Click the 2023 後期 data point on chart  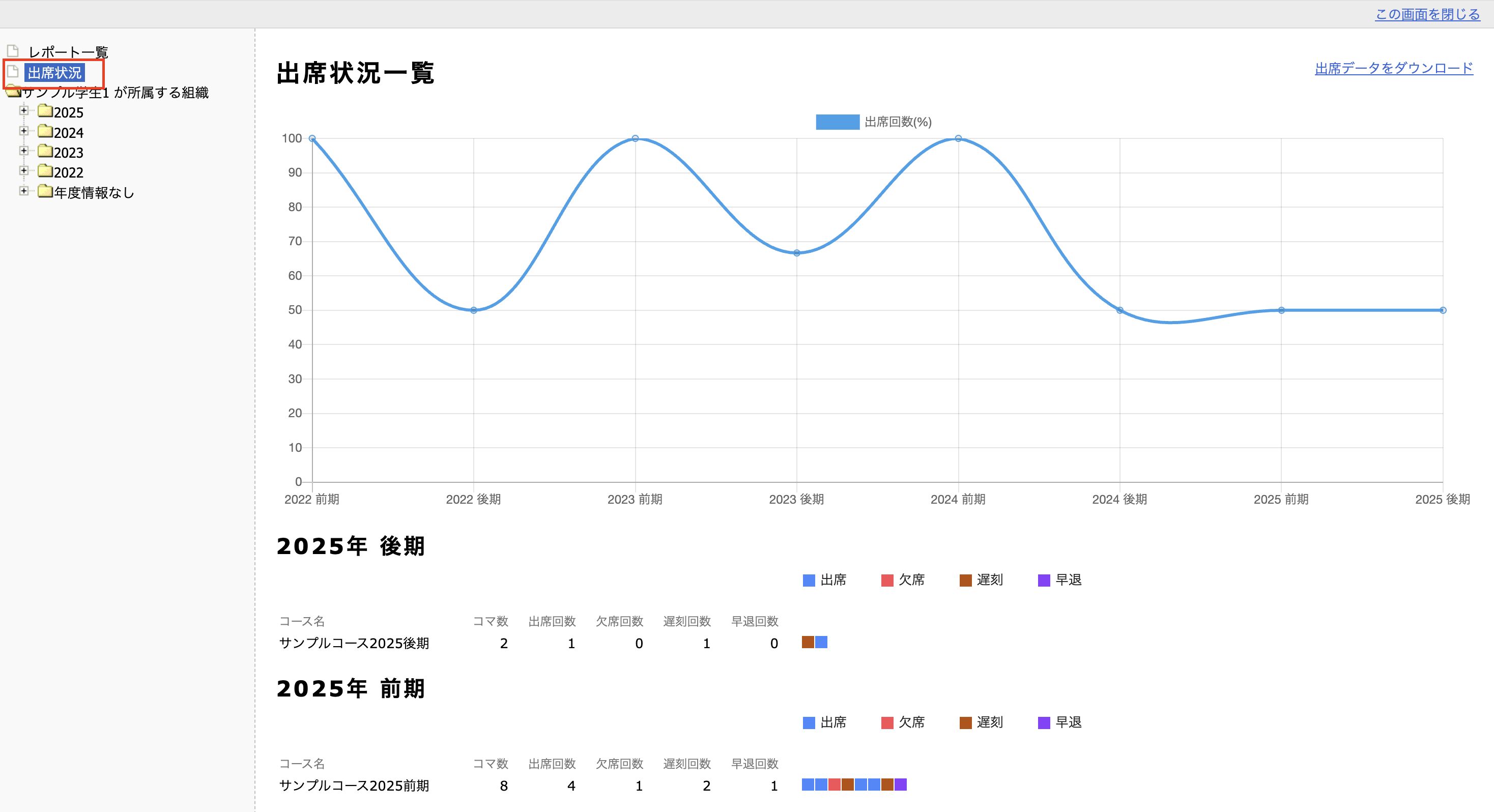tap(796, 253)
